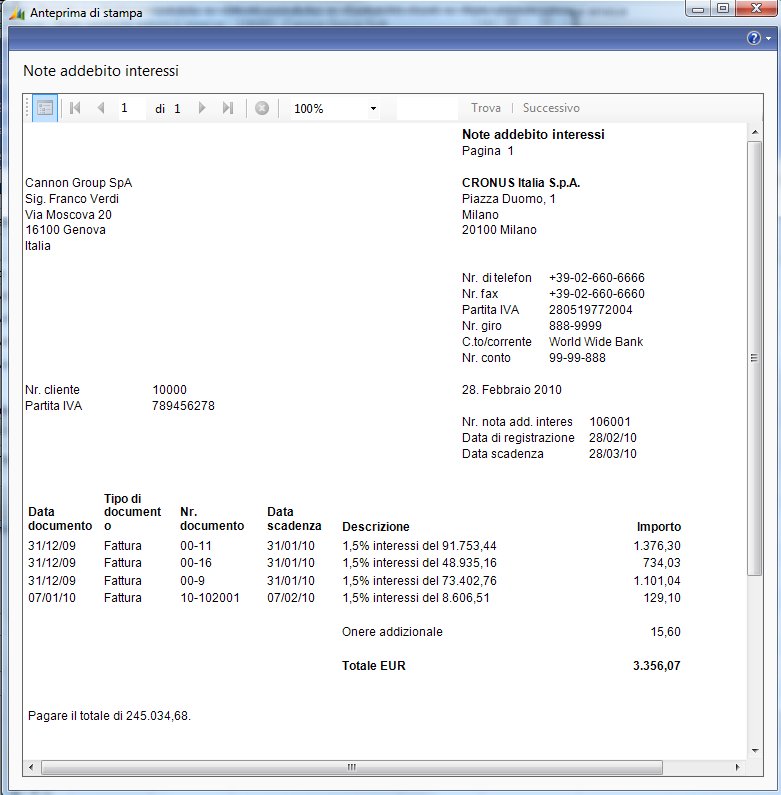Close the Anteprima di stampa window
Screen dimensions: 781x795
756,9
